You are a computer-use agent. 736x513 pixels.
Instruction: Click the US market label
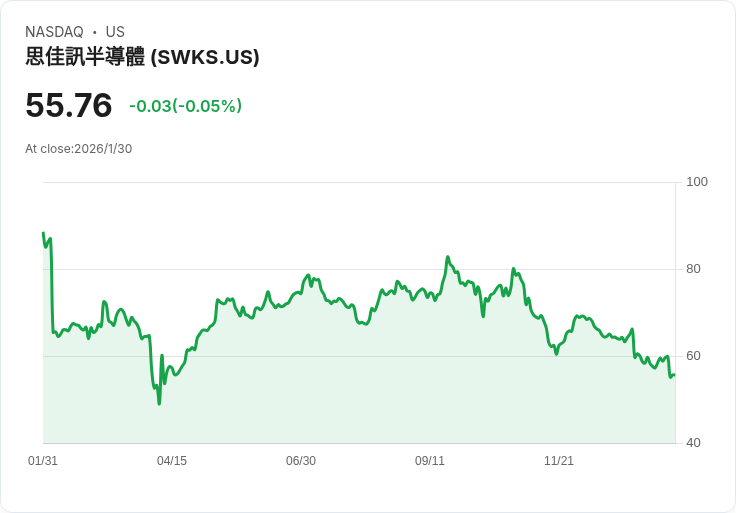(115, 32)
